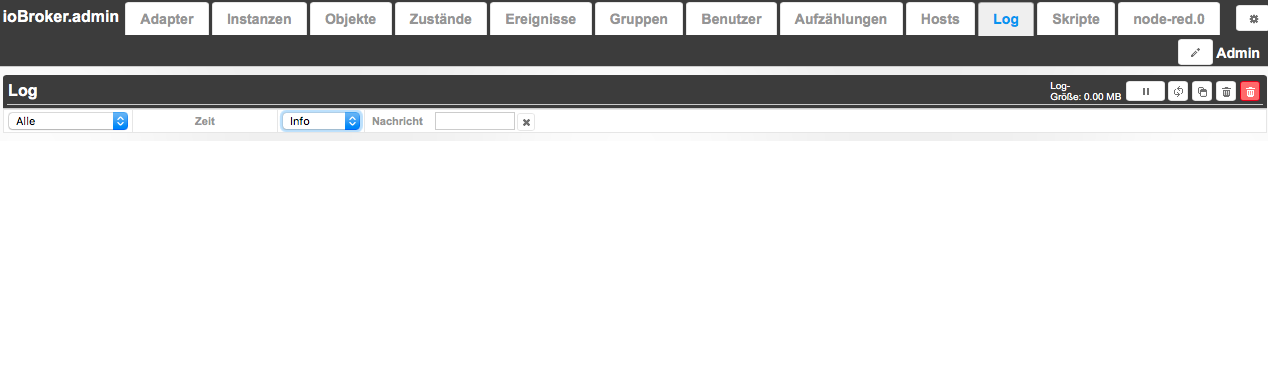Focus the Nachricht filter text field
1268x389 pixels.
tap(474, 121)
